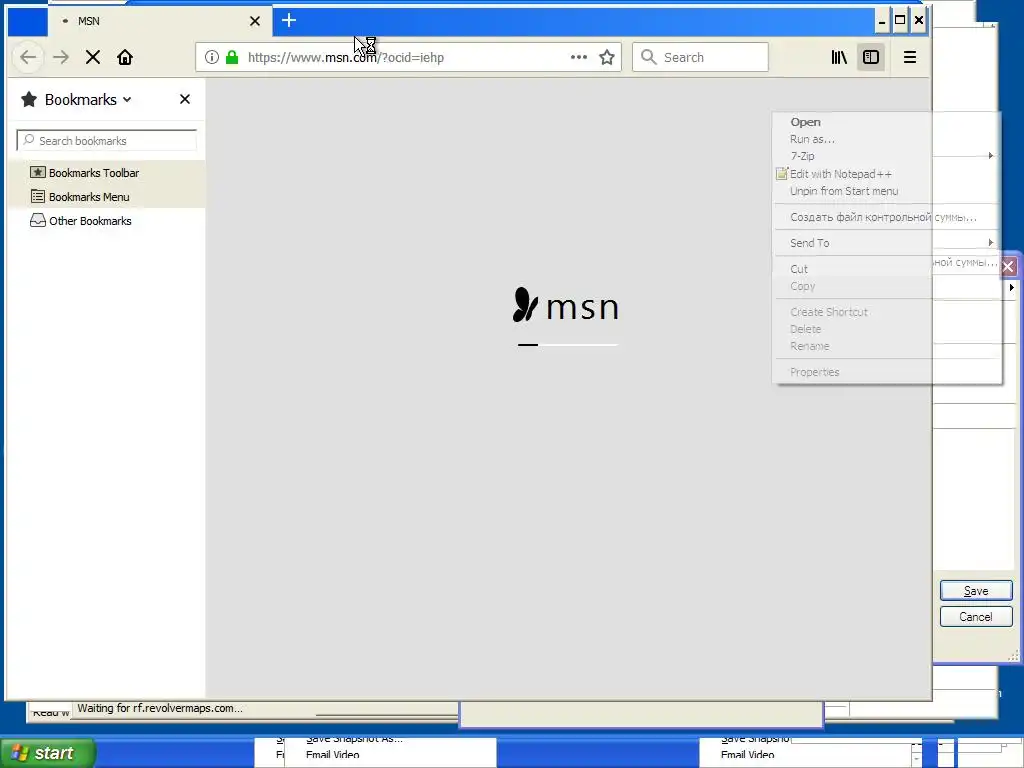The image size is (1024, 768).
Task: Select Create Shortcut menu entry
Action: pos(886,312)
